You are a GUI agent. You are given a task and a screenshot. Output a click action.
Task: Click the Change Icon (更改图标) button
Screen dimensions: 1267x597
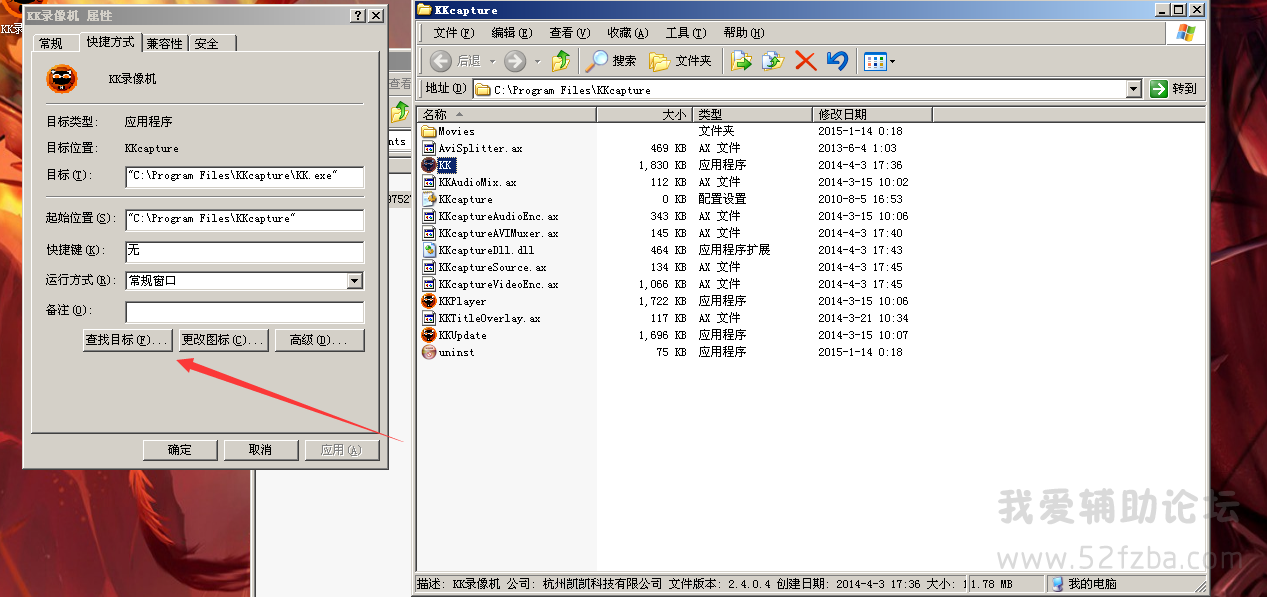pyautogui.click(x=223, y=340)
